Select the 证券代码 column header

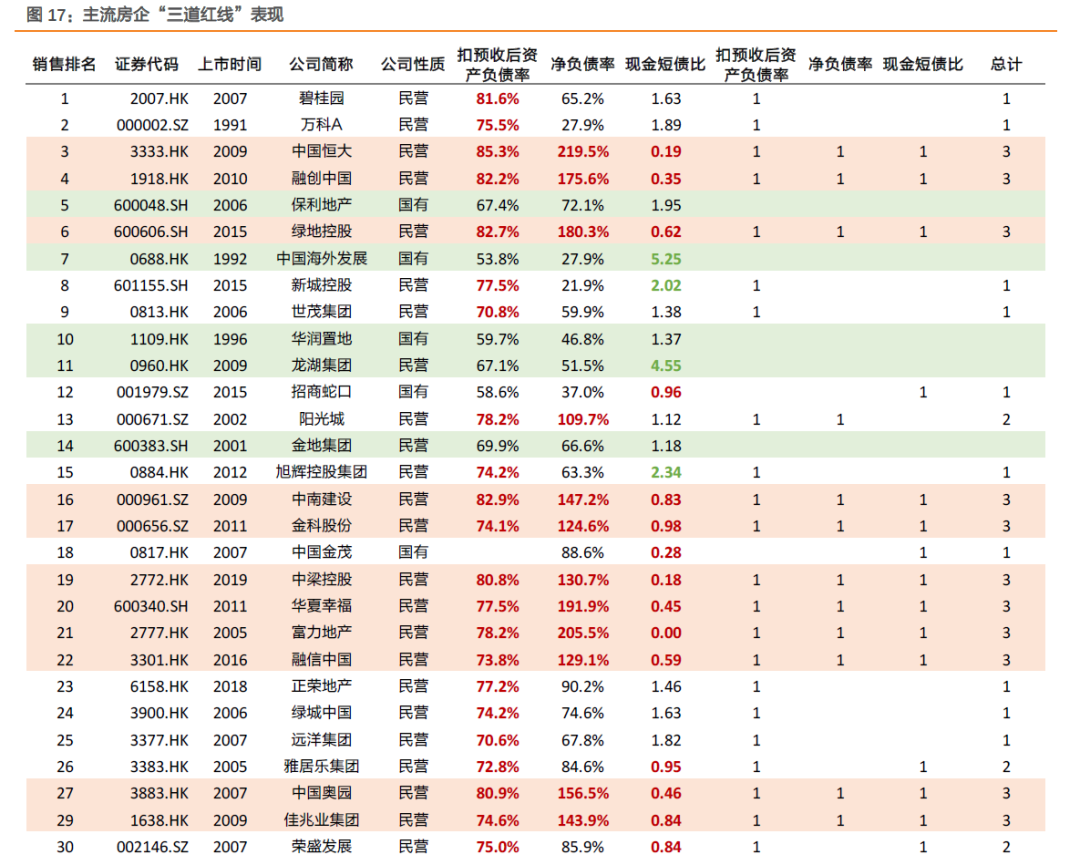pyautogui.click(x=147, y=64)
